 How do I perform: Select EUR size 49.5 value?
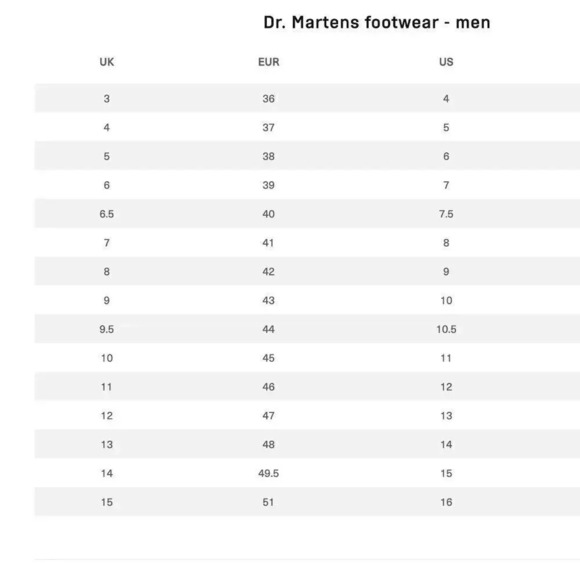(269, 474)
